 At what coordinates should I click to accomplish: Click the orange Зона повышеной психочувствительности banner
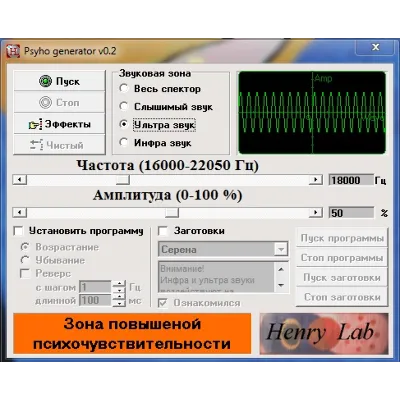(x=132, y=334)
